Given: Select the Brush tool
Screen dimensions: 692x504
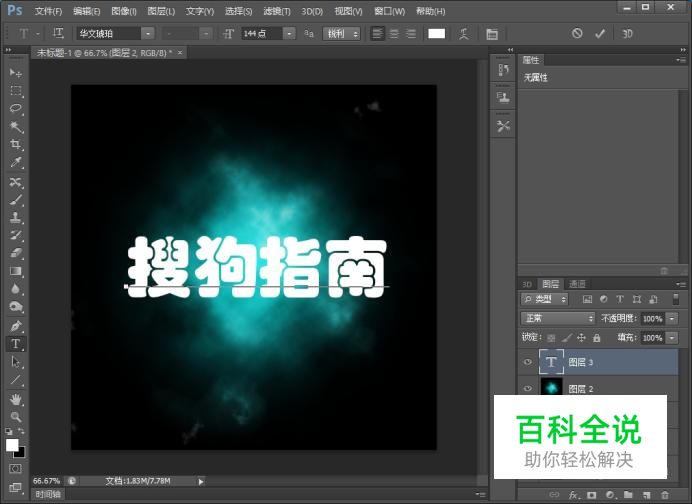Looking at the screenshot, I should [15, 200].
